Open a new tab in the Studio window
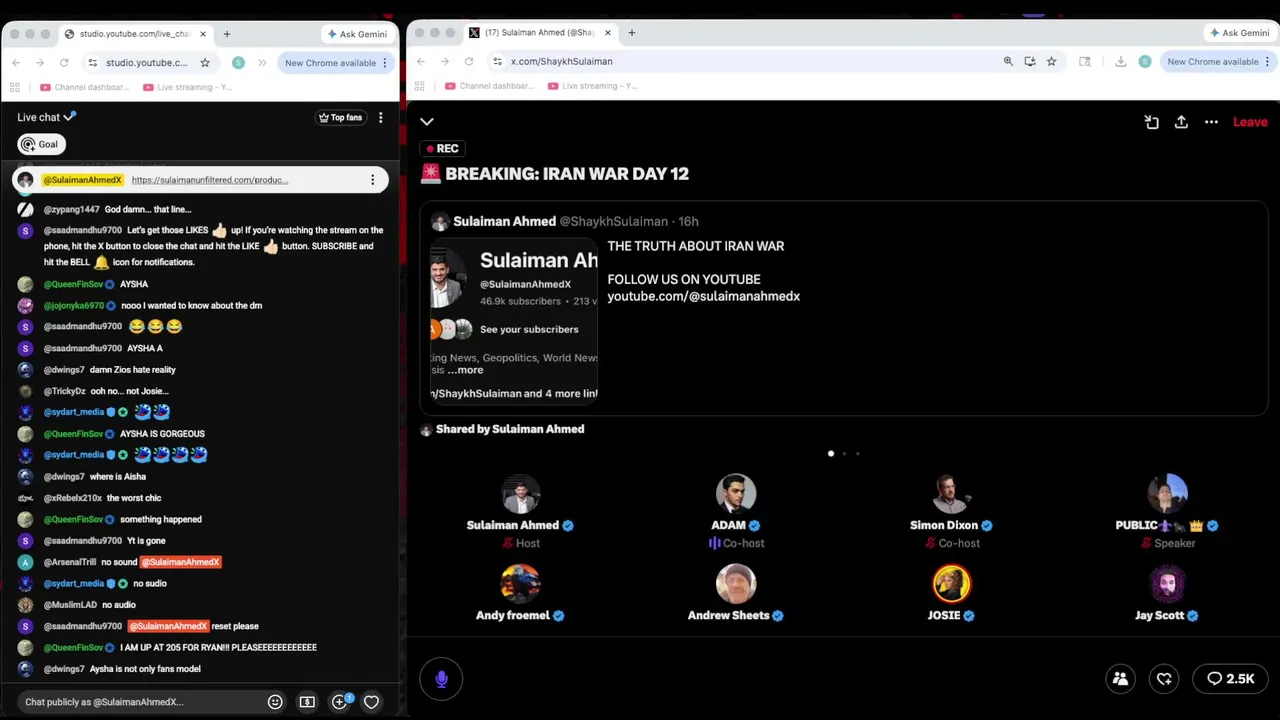This screenshot has height=720, width=1280. (x=227, y=34)
